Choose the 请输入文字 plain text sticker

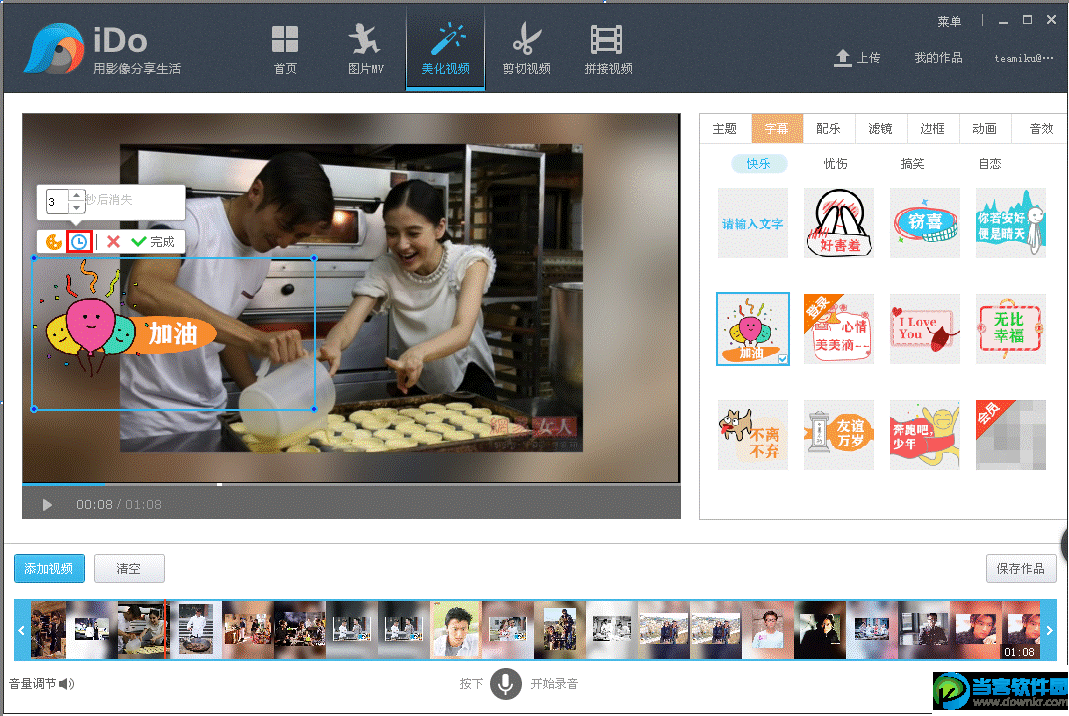click(753, 223)
